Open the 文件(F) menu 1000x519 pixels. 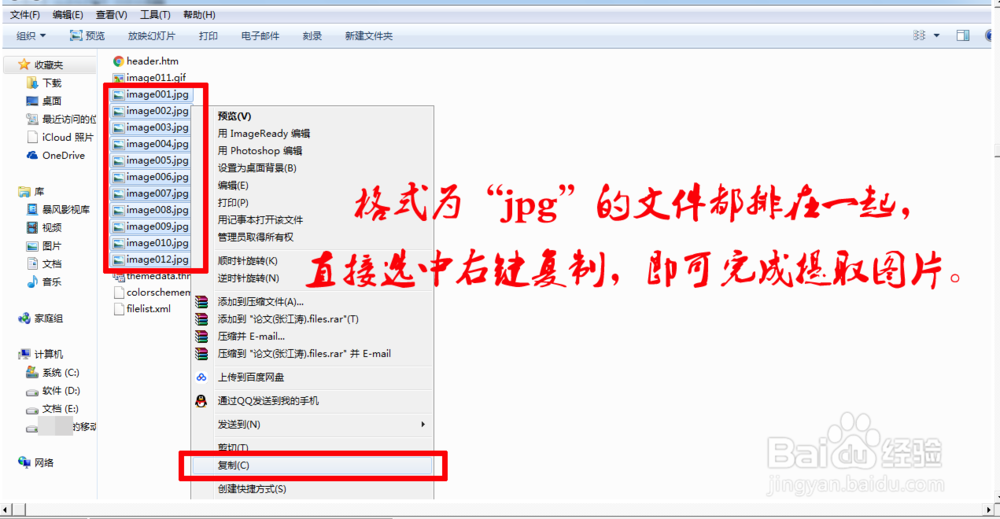click(x=25, y=15)
